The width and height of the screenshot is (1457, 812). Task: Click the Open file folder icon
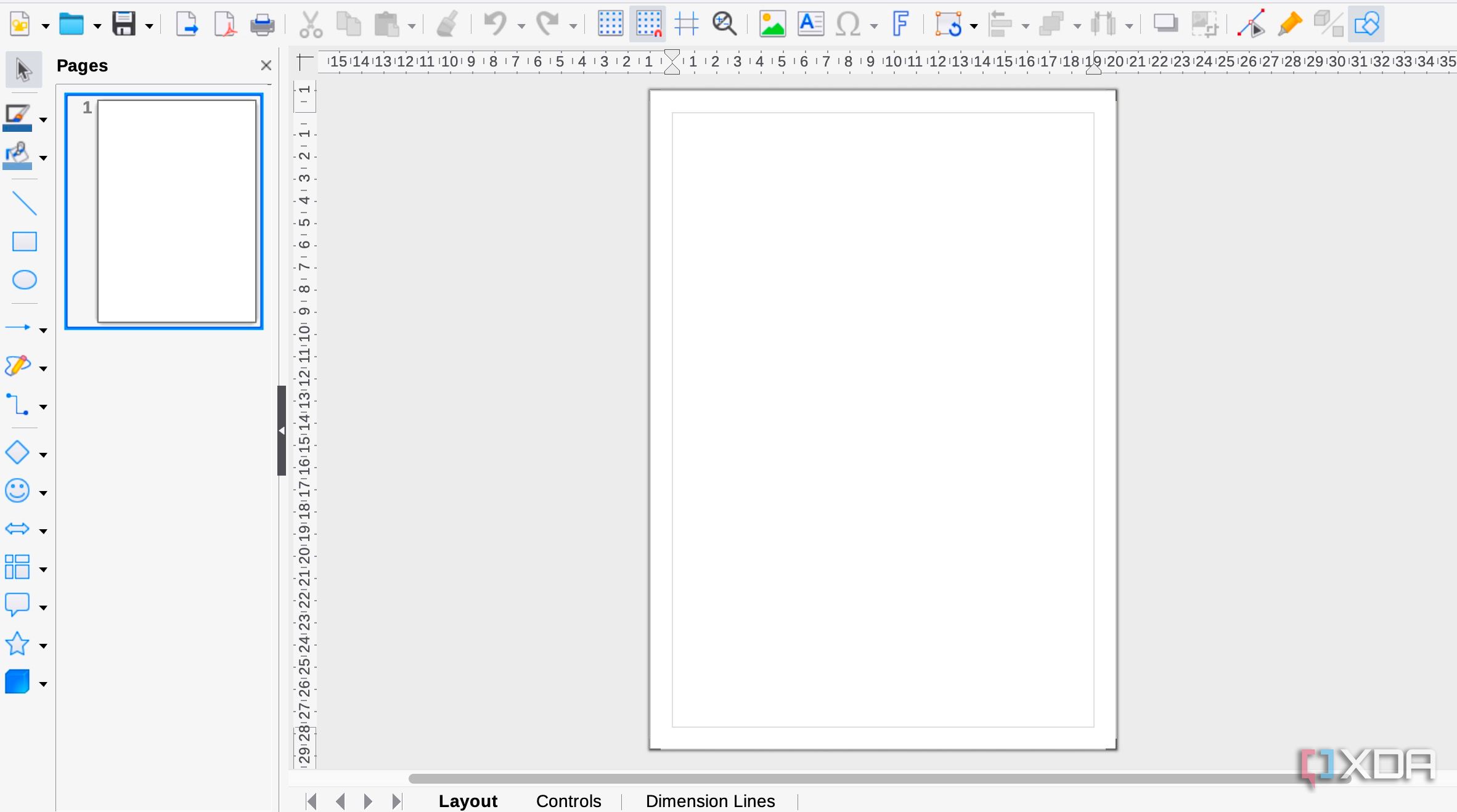(71, 24)
